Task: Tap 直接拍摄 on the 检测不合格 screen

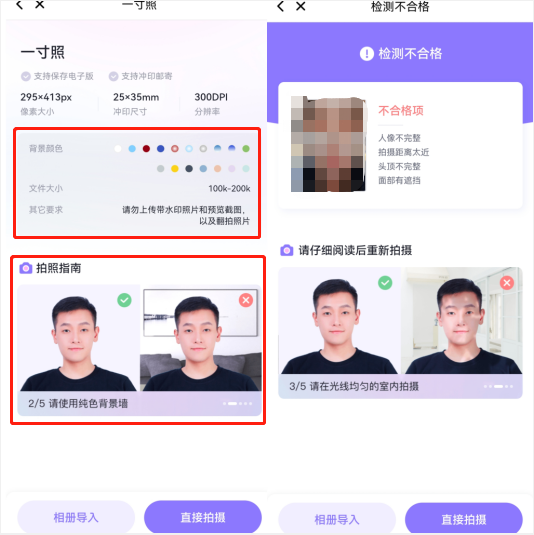Action: (464, 519)
